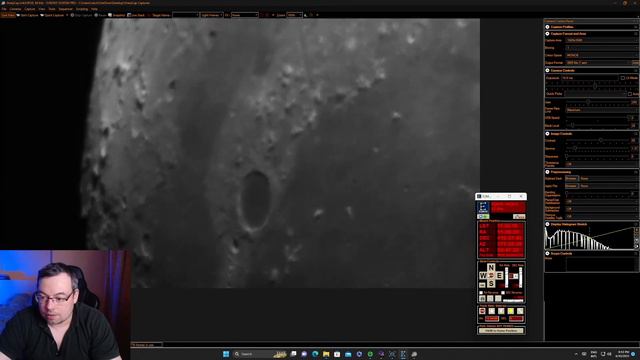Open the Binning dropdown

click(x=602, y=48)
